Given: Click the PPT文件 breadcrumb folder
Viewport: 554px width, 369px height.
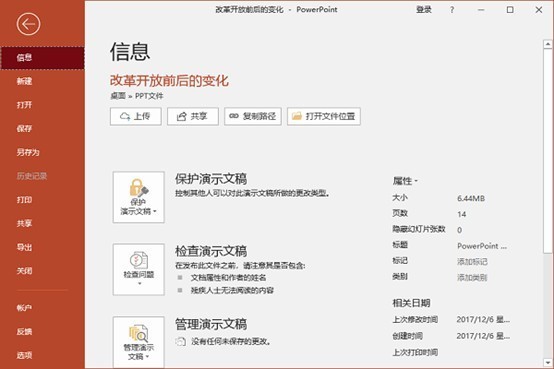Looking at the screenshot, I should [149, 96].
